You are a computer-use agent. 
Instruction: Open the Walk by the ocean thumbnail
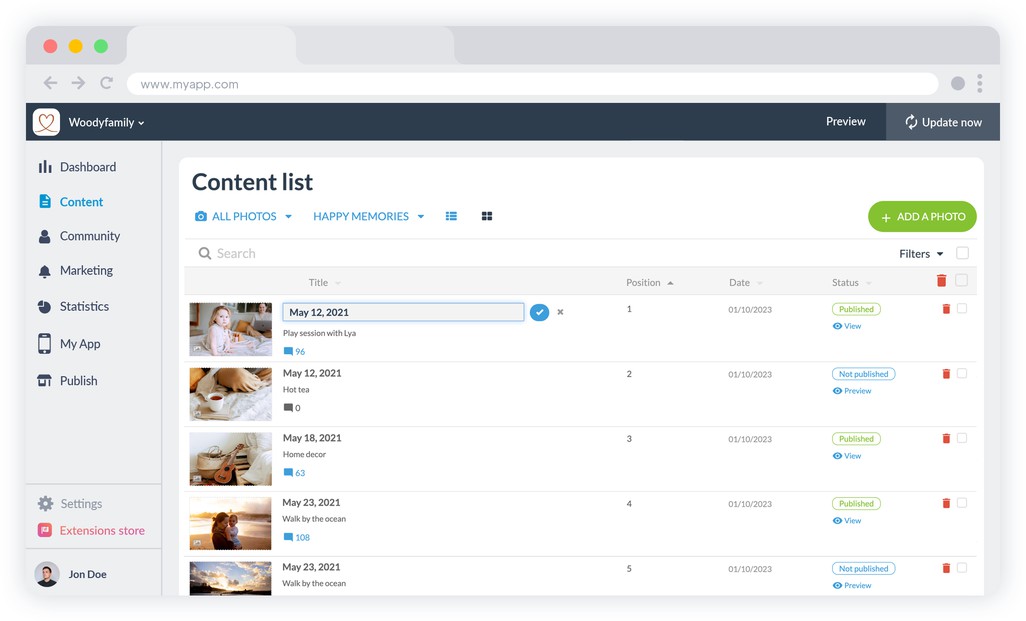click(231, 523)
